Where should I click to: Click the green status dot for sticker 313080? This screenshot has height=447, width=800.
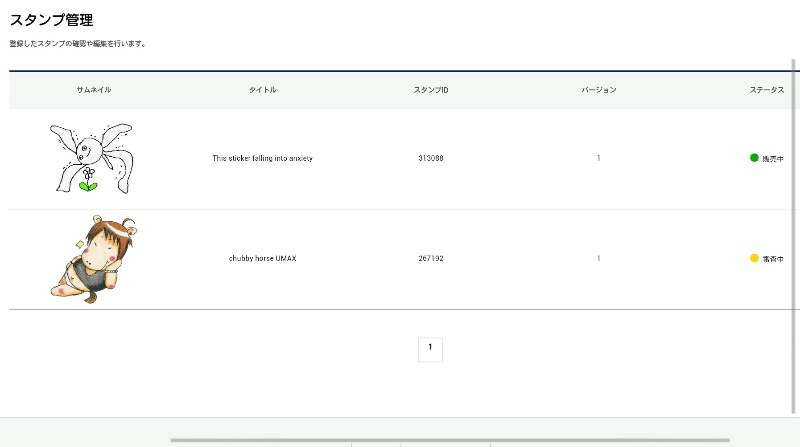tap(754, 158)
